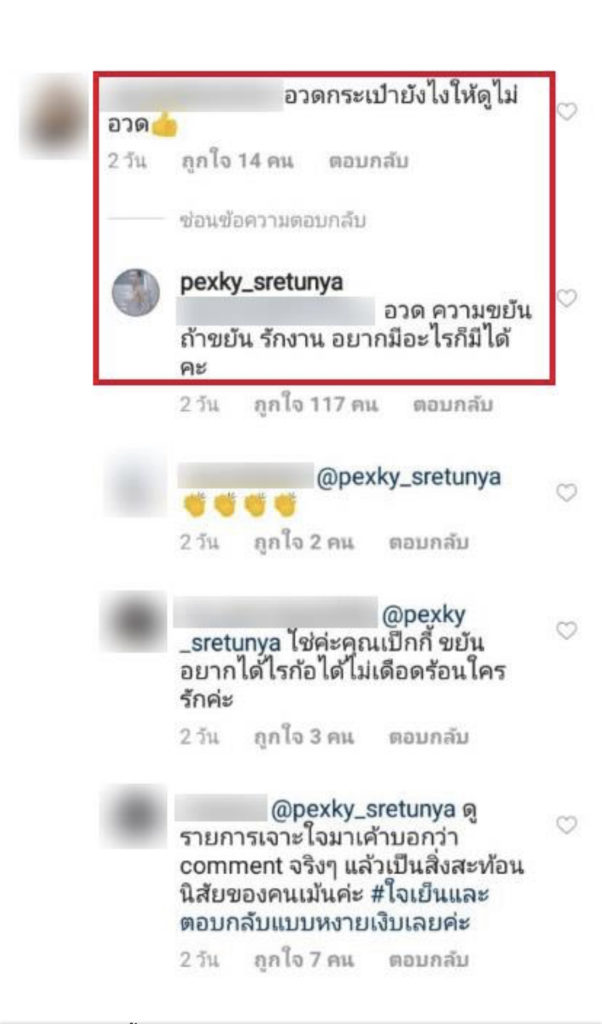Screen dimensions: 602x1024
Task: Like the comment saying ใช่ค่ะคุณเป๊กกี้
Action: tap(567, 630)
